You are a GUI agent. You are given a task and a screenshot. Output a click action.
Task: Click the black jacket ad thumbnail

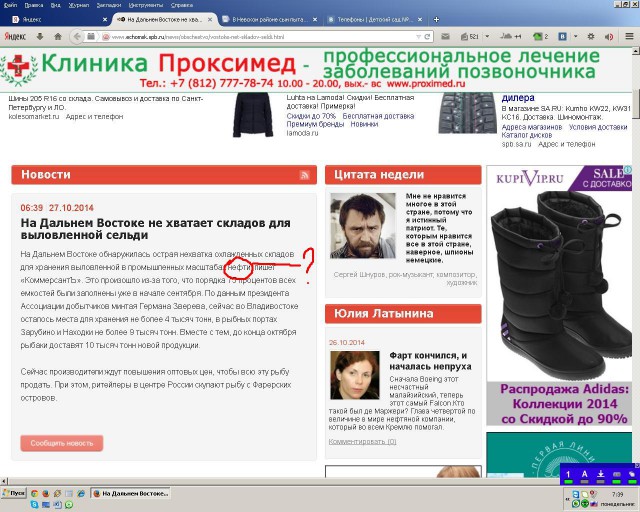(253, 115)
